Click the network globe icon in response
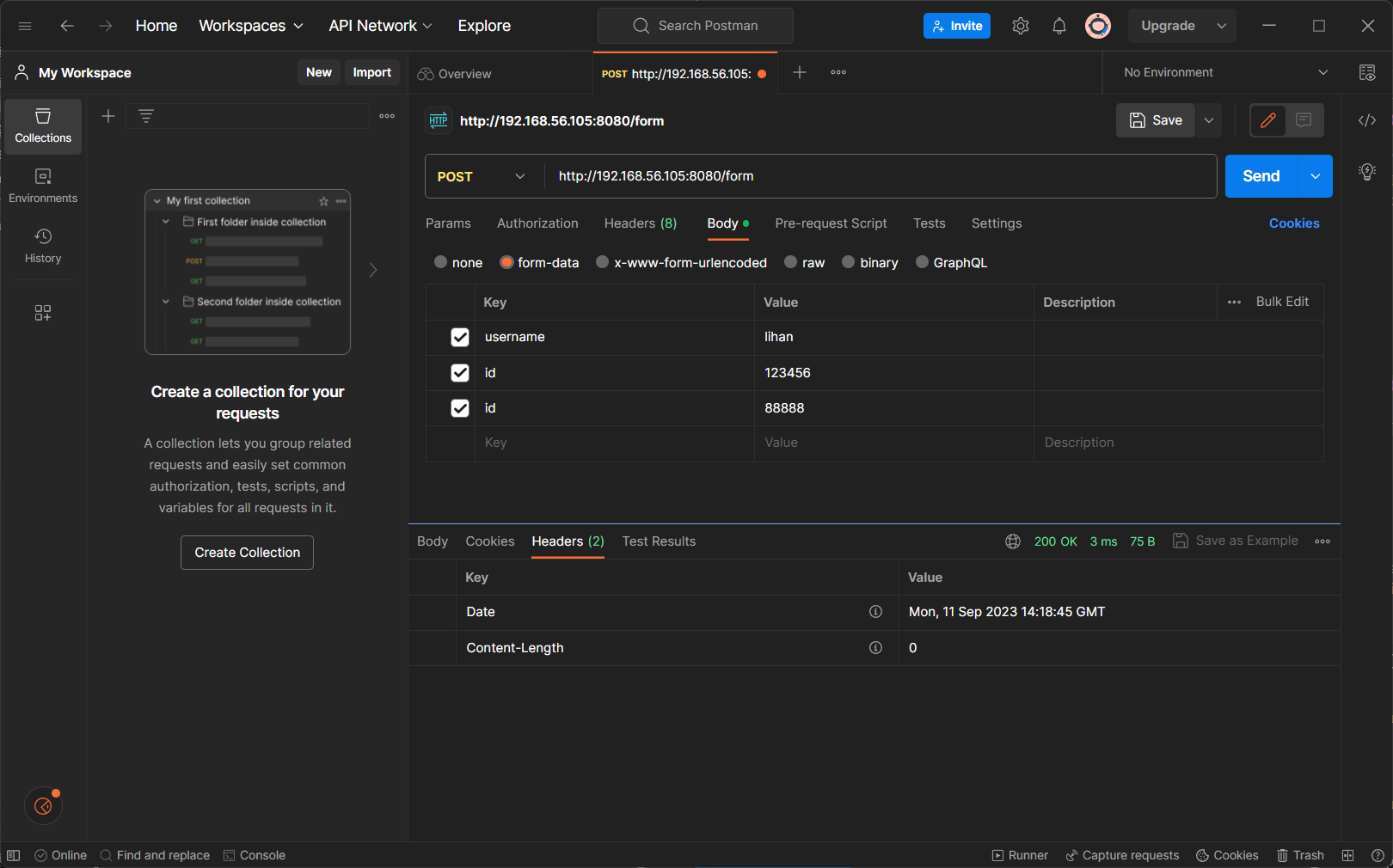 pos(1013,541)
